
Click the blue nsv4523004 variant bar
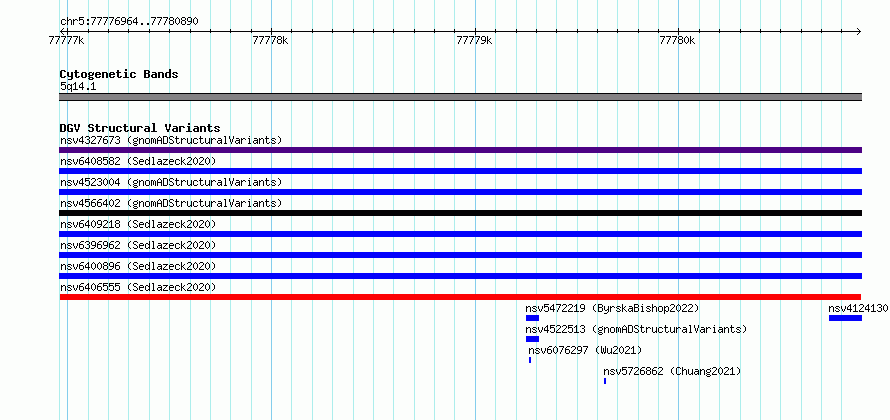pos(460,192)
